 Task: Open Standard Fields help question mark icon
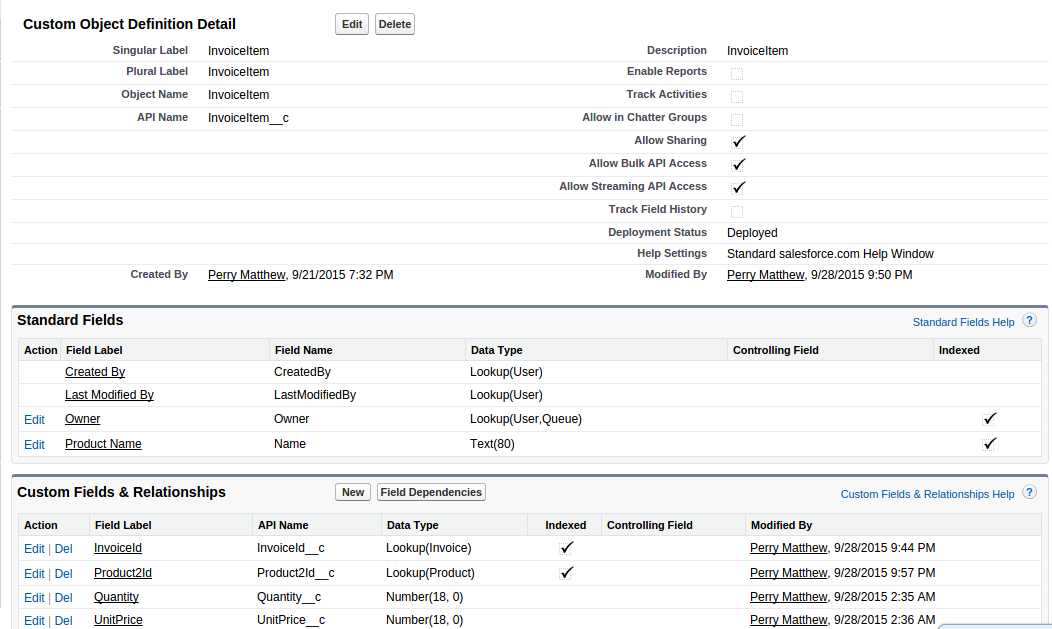(1029, 321)
